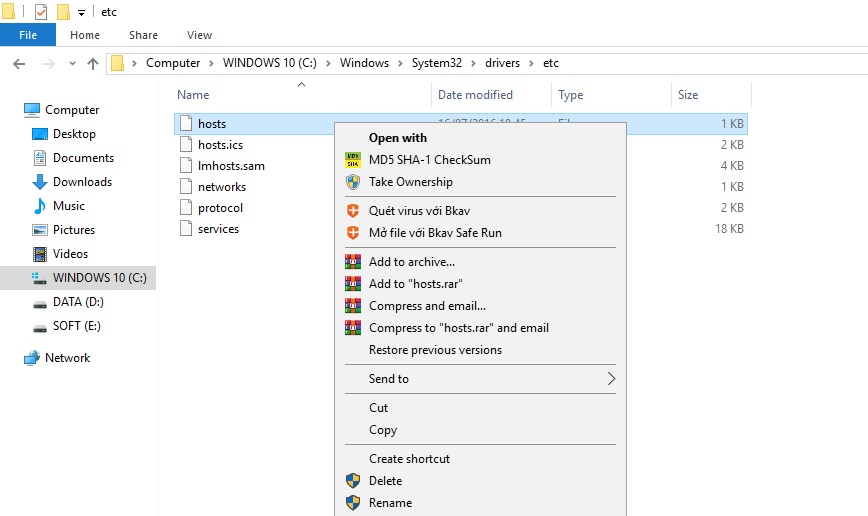Choose MD5 SHA-1 CheckSum menu entry
Image resolution: width=868 pixels, height=516 pixels.
point(480,160)
